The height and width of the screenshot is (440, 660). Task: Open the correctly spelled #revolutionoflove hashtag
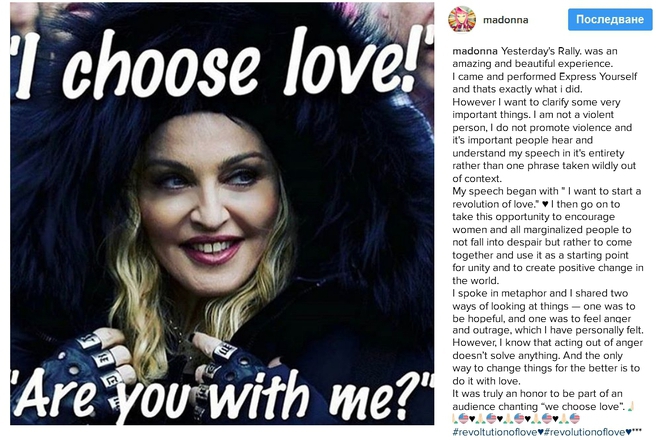pos(585,432)
